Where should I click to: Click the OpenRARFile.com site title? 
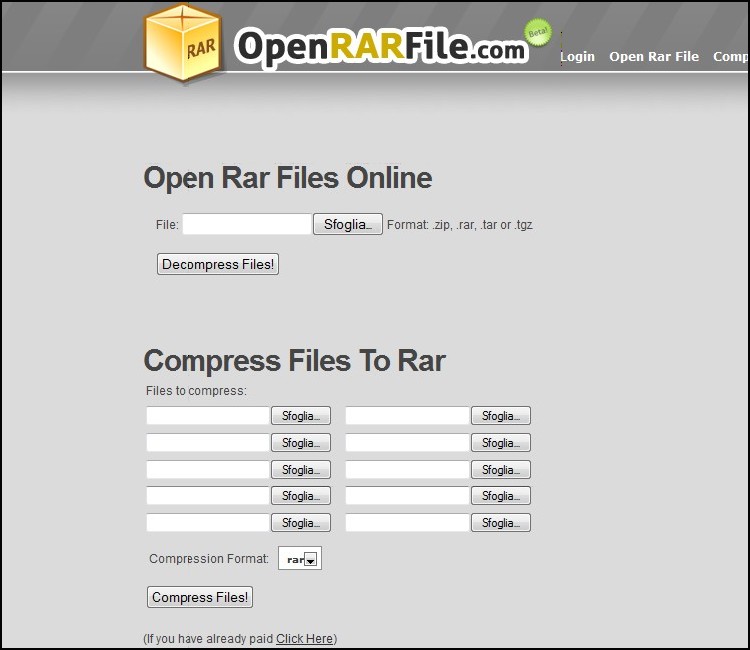pyautogui.click(x=380, y=46)
